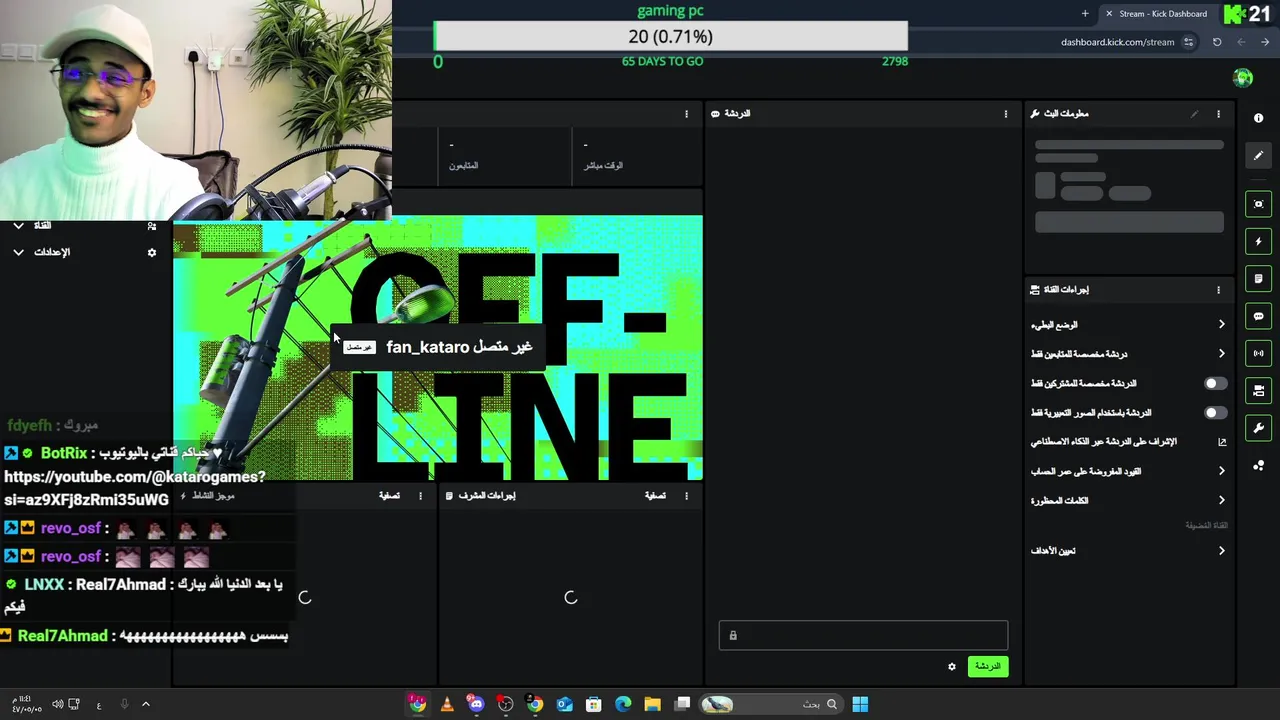This screenshot has height=720, width=1280.
Task: Expand account age restrictions row
Action: (1128, 471)
